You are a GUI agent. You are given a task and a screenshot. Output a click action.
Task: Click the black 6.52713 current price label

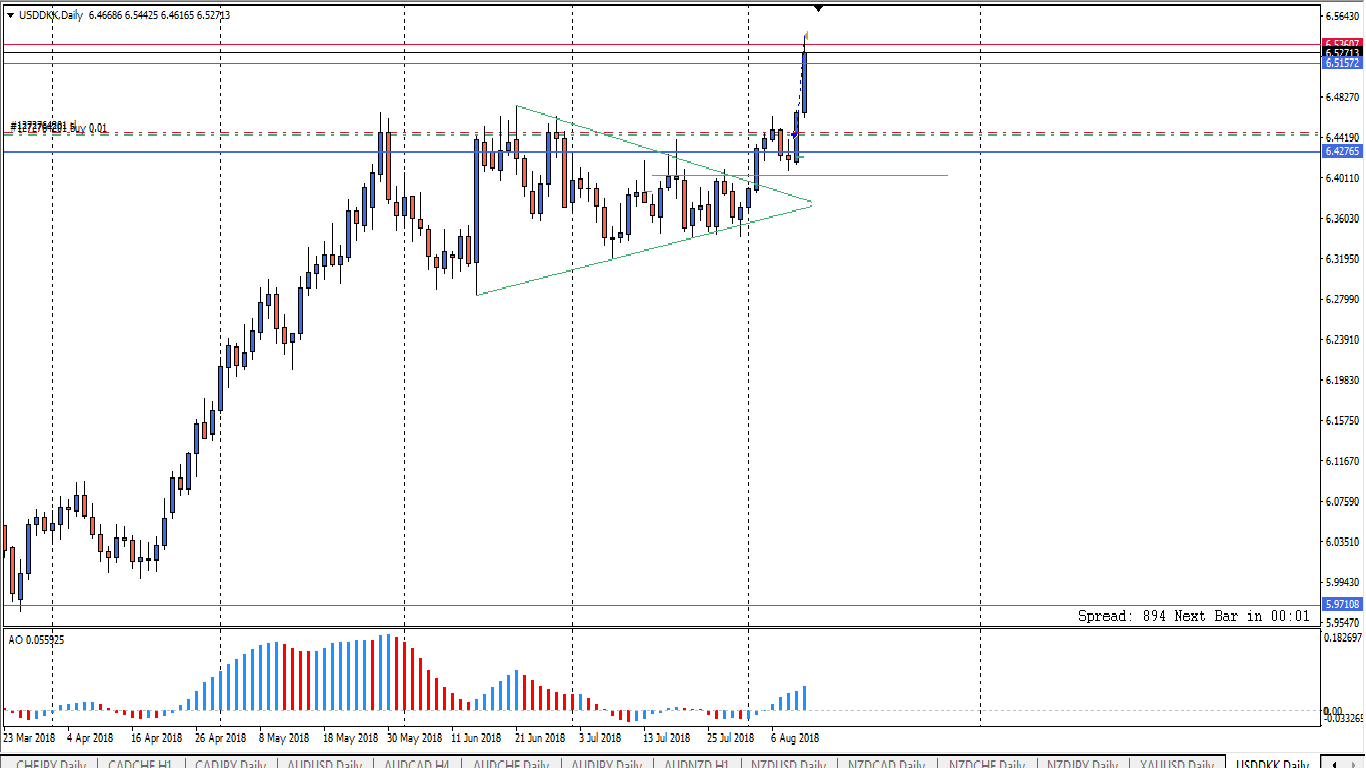tap(1342, 52)
